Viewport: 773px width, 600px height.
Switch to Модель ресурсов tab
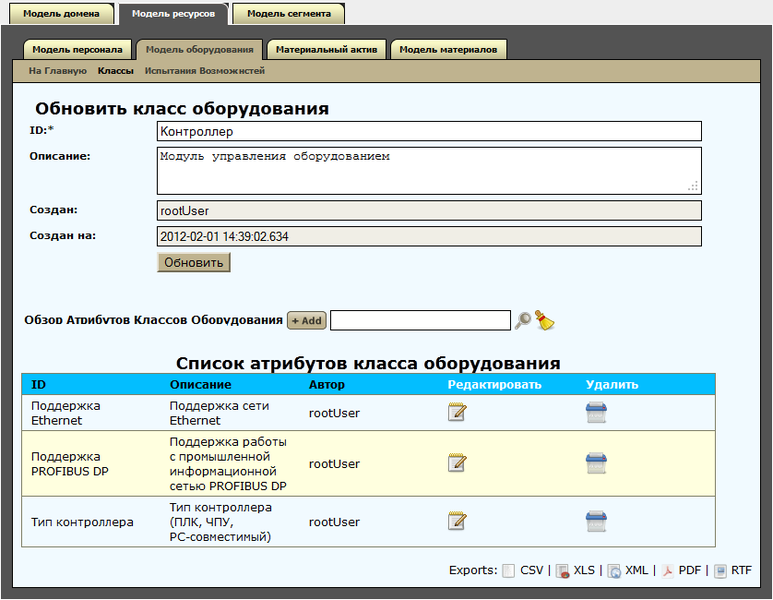[x=174, y=14]
